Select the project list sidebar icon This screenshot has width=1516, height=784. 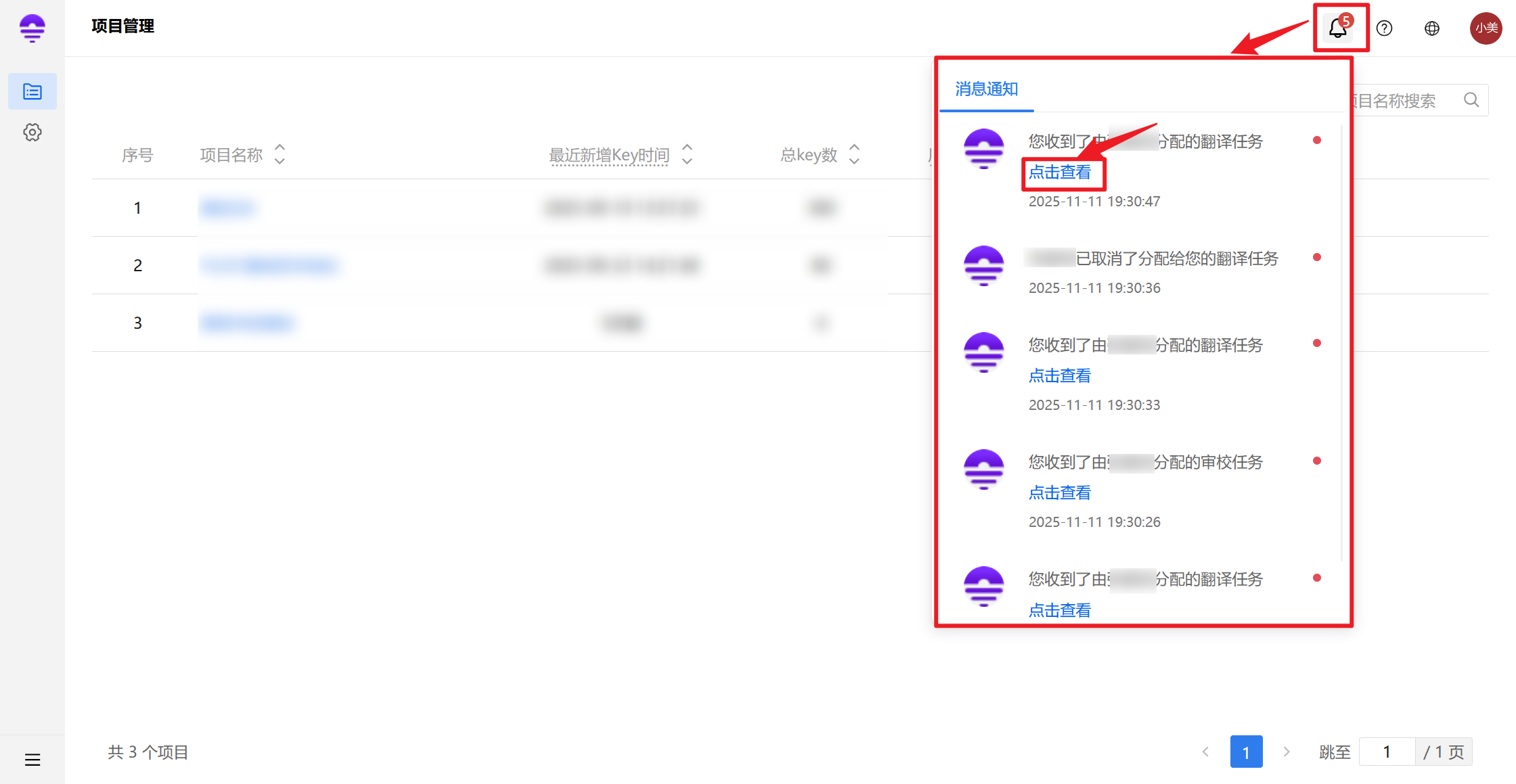point(32,91)
